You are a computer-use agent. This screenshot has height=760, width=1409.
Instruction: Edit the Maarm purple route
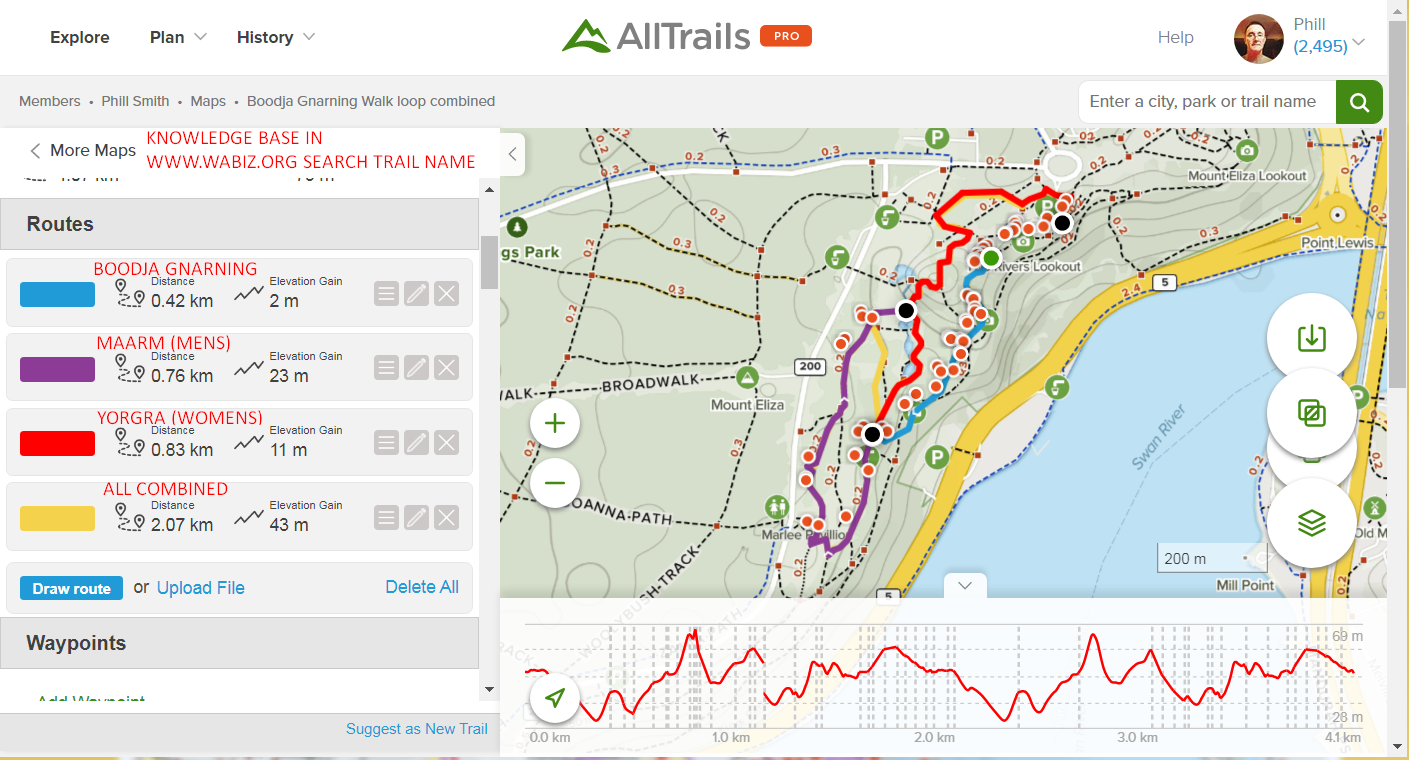point(417,368)
